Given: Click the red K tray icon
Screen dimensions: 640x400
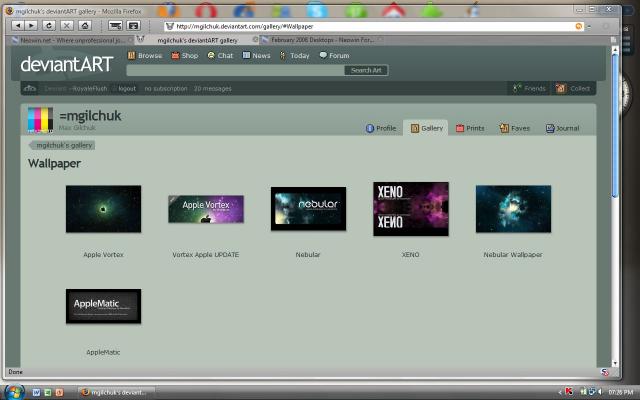Looking at the screenshot, I should coord(569,392).
